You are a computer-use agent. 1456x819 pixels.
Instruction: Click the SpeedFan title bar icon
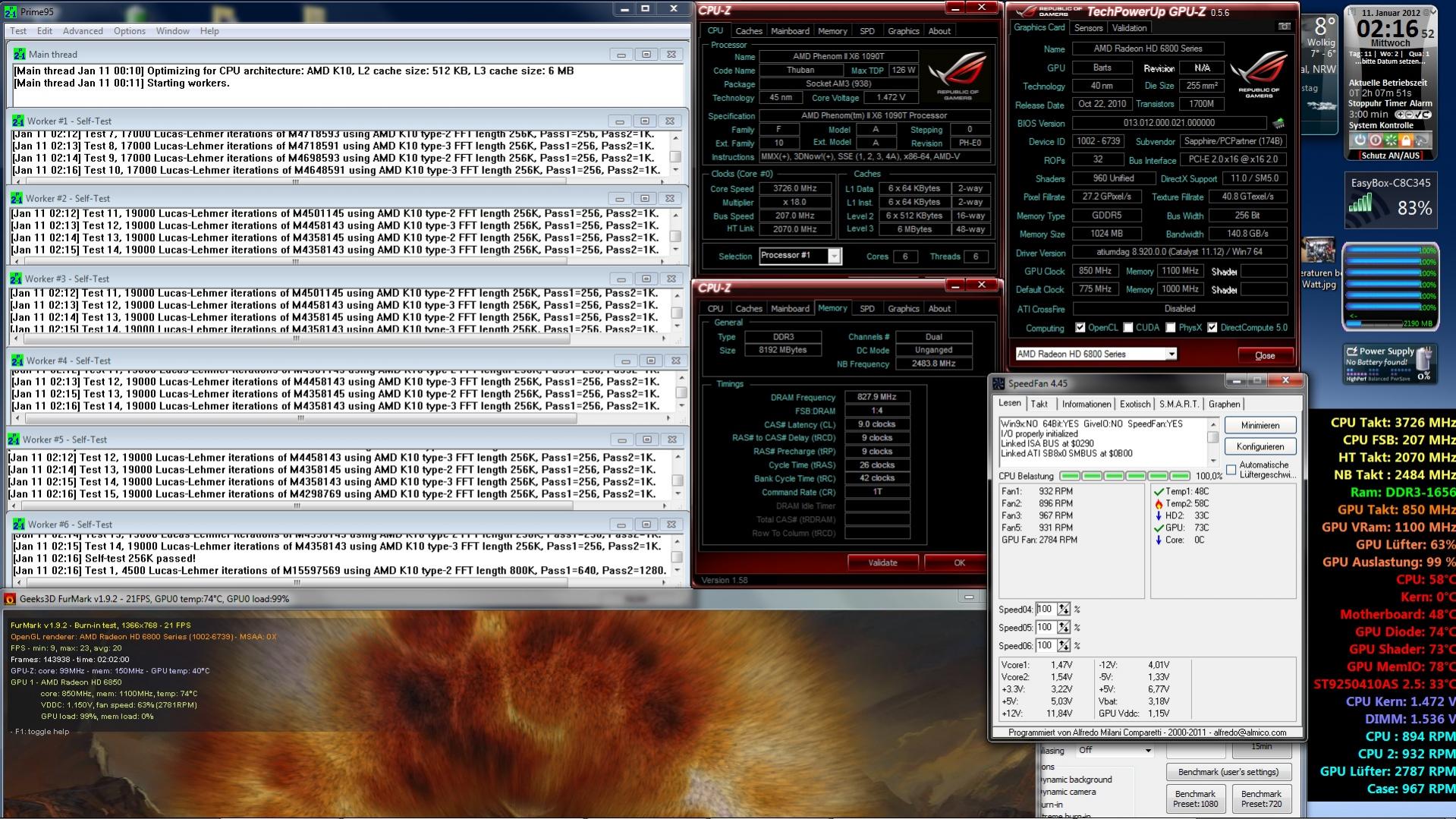point(998,383)
